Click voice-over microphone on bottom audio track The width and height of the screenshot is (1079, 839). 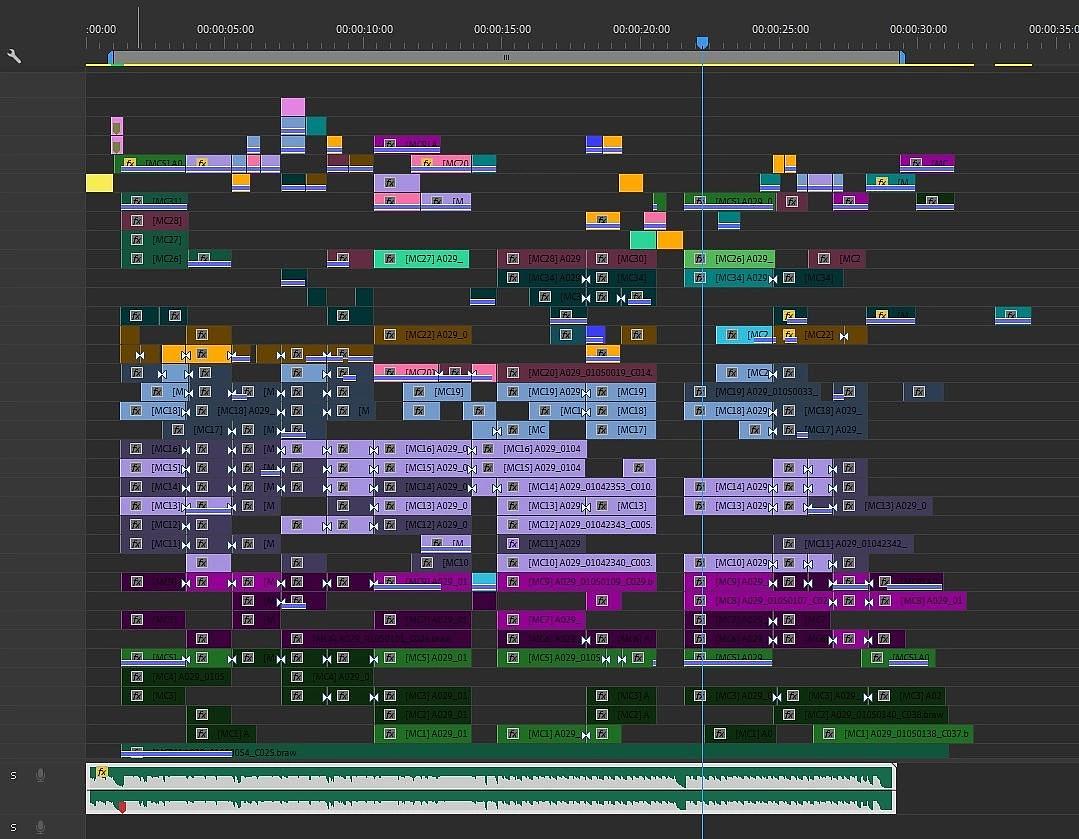coord(41,827)
